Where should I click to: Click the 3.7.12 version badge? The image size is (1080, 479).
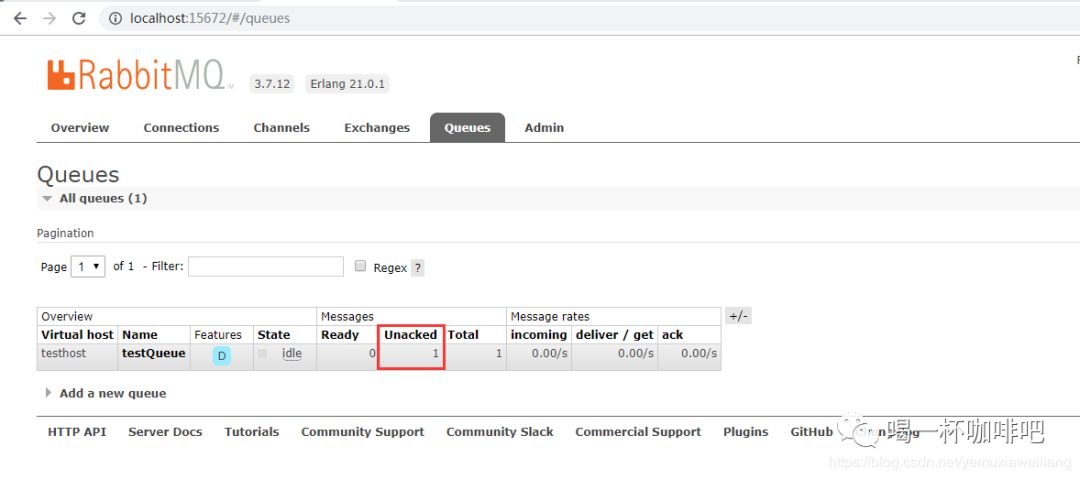pos(272,84)
